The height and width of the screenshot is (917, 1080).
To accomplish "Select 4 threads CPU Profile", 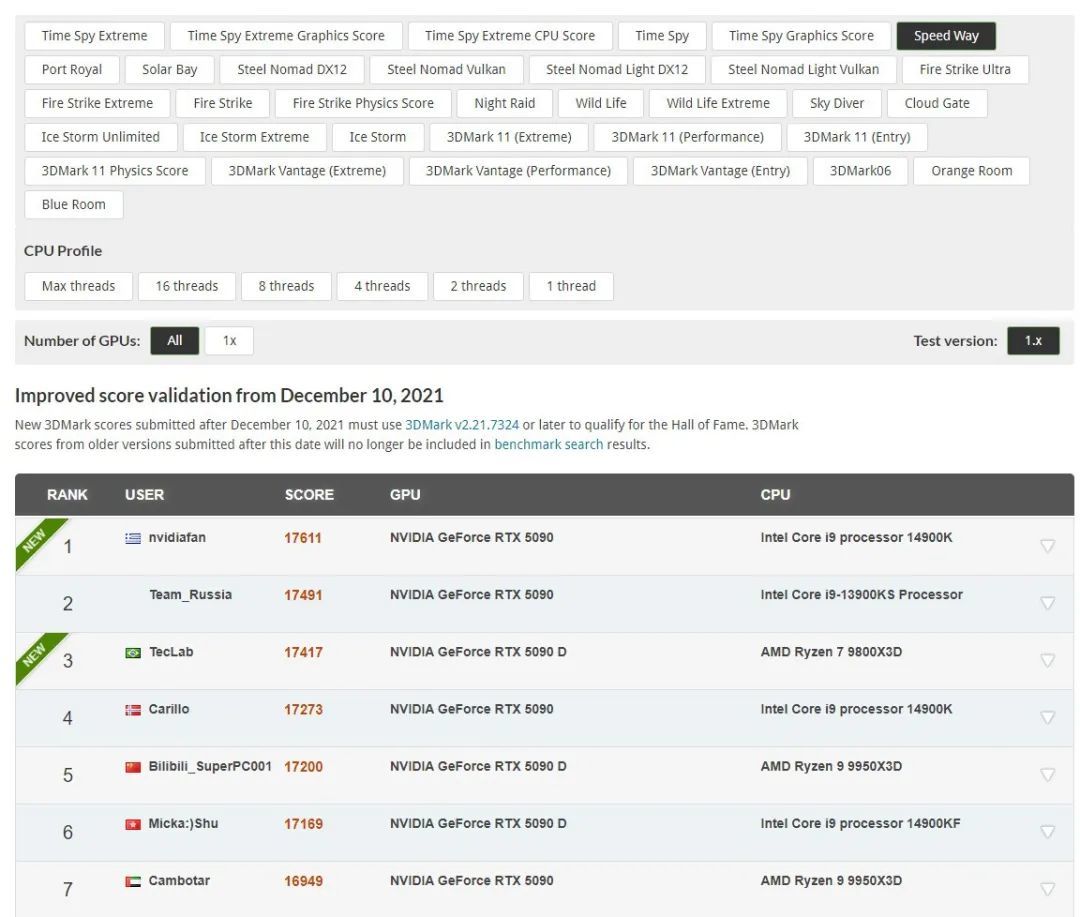I will tap(382, 286).
